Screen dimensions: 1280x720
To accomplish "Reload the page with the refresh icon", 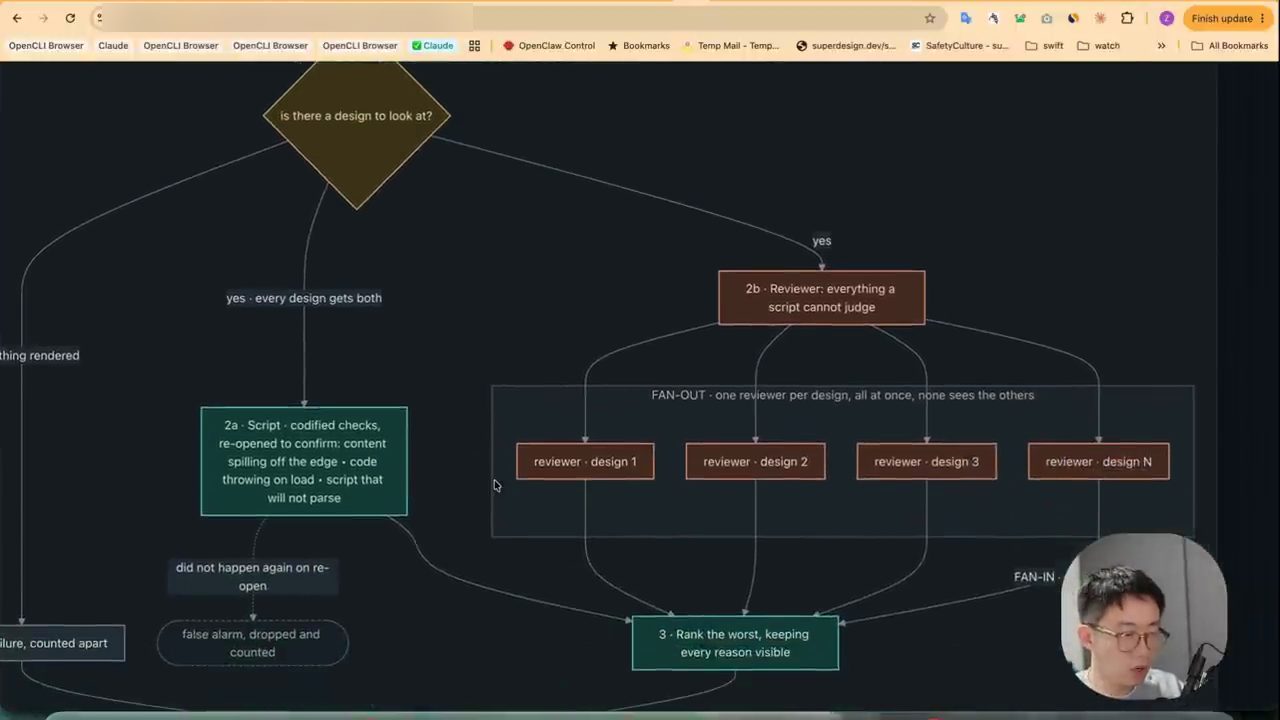I will click(70, 18).
